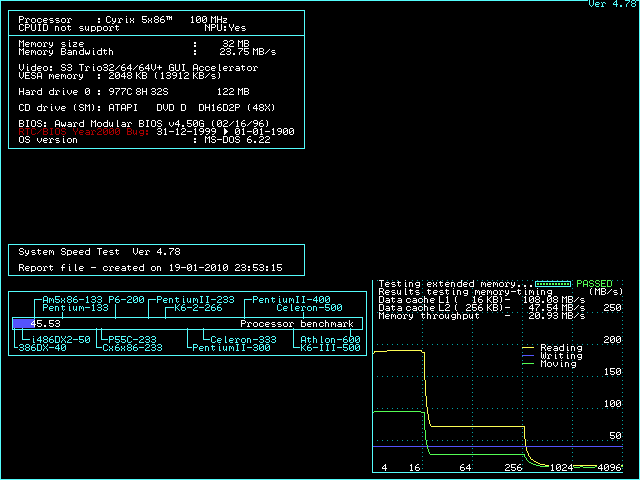640x480 pixels.
Task: Click the blue processor benchmark score bar
Action: pyautogui.click(x=22, y=324)
